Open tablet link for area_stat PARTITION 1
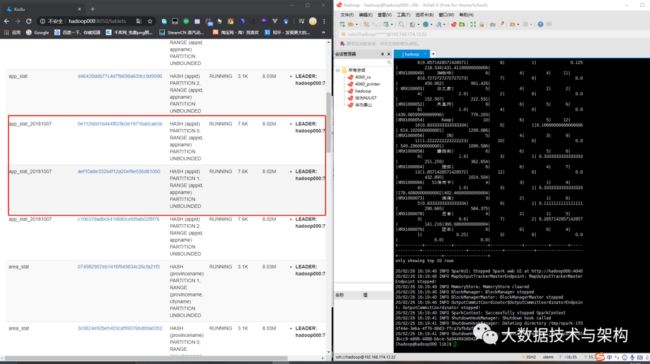The image size is (650, 364). pyautogui.click(x=118, y=267)
